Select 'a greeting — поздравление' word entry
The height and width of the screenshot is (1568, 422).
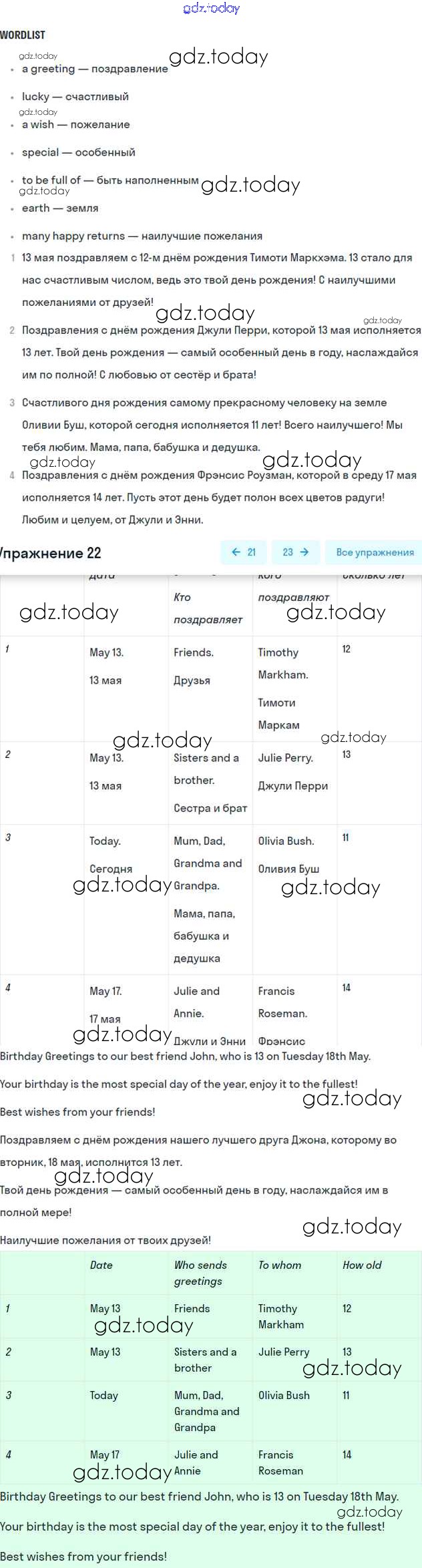tap(94, 69)
